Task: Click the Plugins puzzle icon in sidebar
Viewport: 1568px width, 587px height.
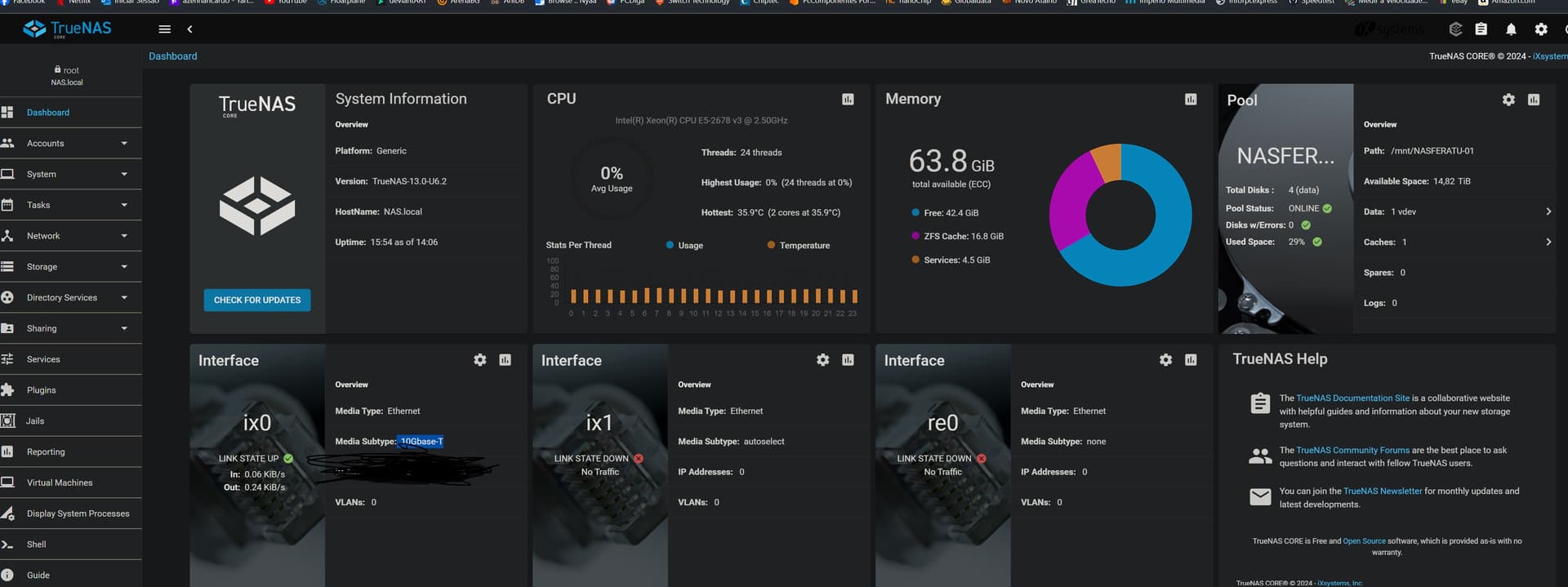Action: click(x=7, y=390)
